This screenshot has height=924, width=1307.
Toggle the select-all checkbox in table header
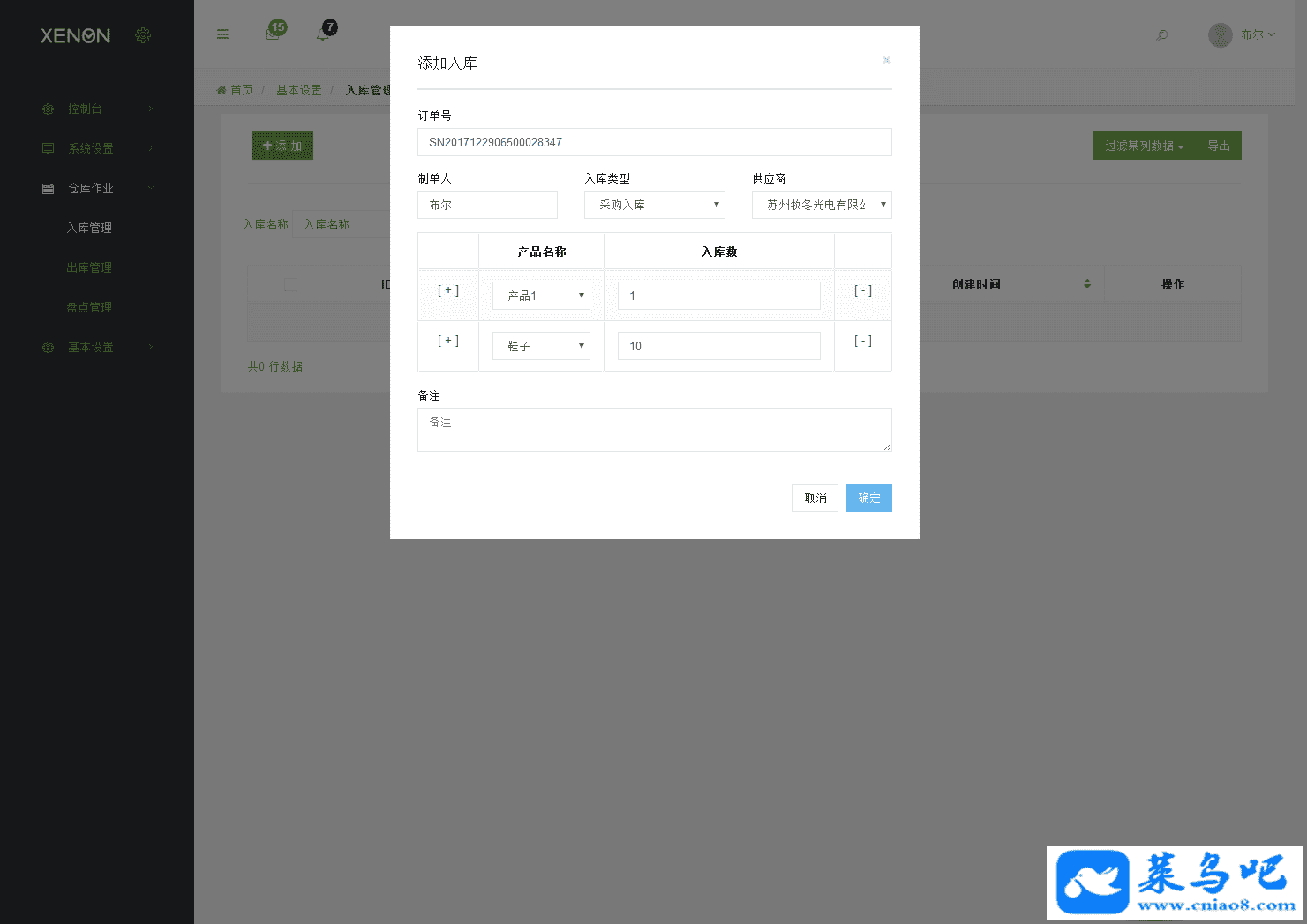[291, 284]
